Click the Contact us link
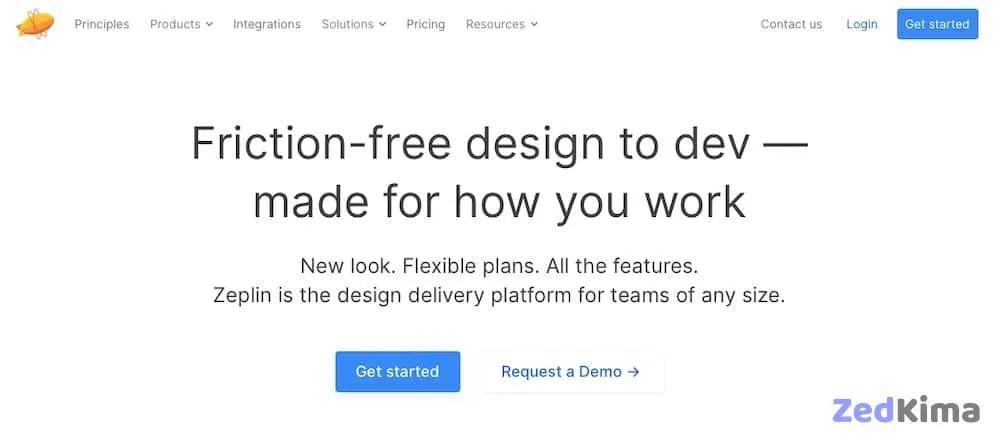This screenshot has height=443, width=1000. [791, 24]
